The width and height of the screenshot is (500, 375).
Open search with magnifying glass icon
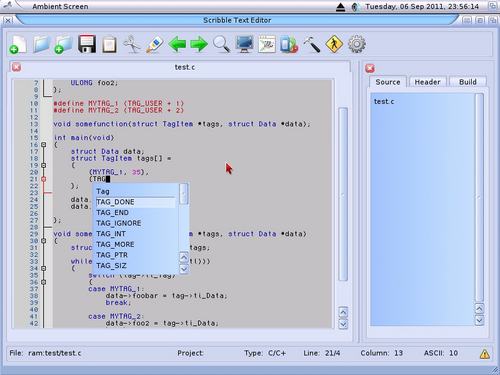pos(221,44)
